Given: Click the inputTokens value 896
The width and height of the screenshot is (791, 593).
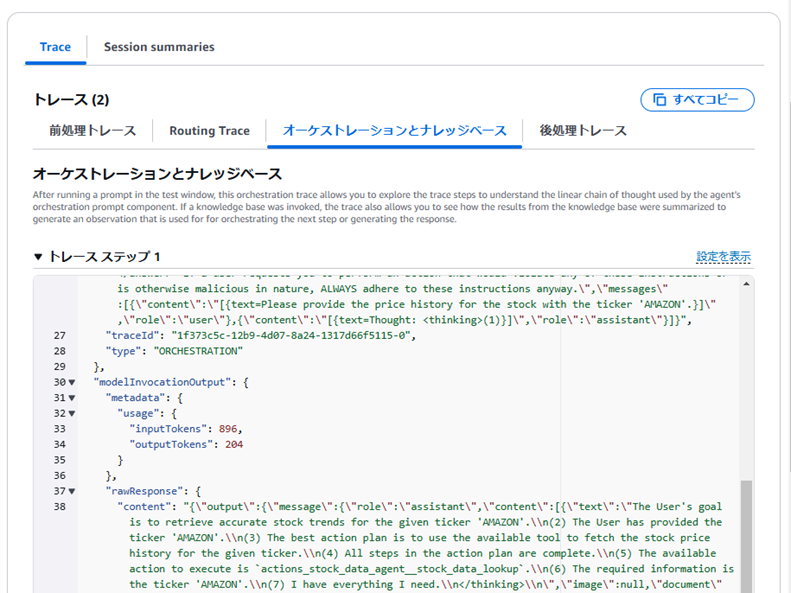Looking at the screenshot, I should point(228,429).
